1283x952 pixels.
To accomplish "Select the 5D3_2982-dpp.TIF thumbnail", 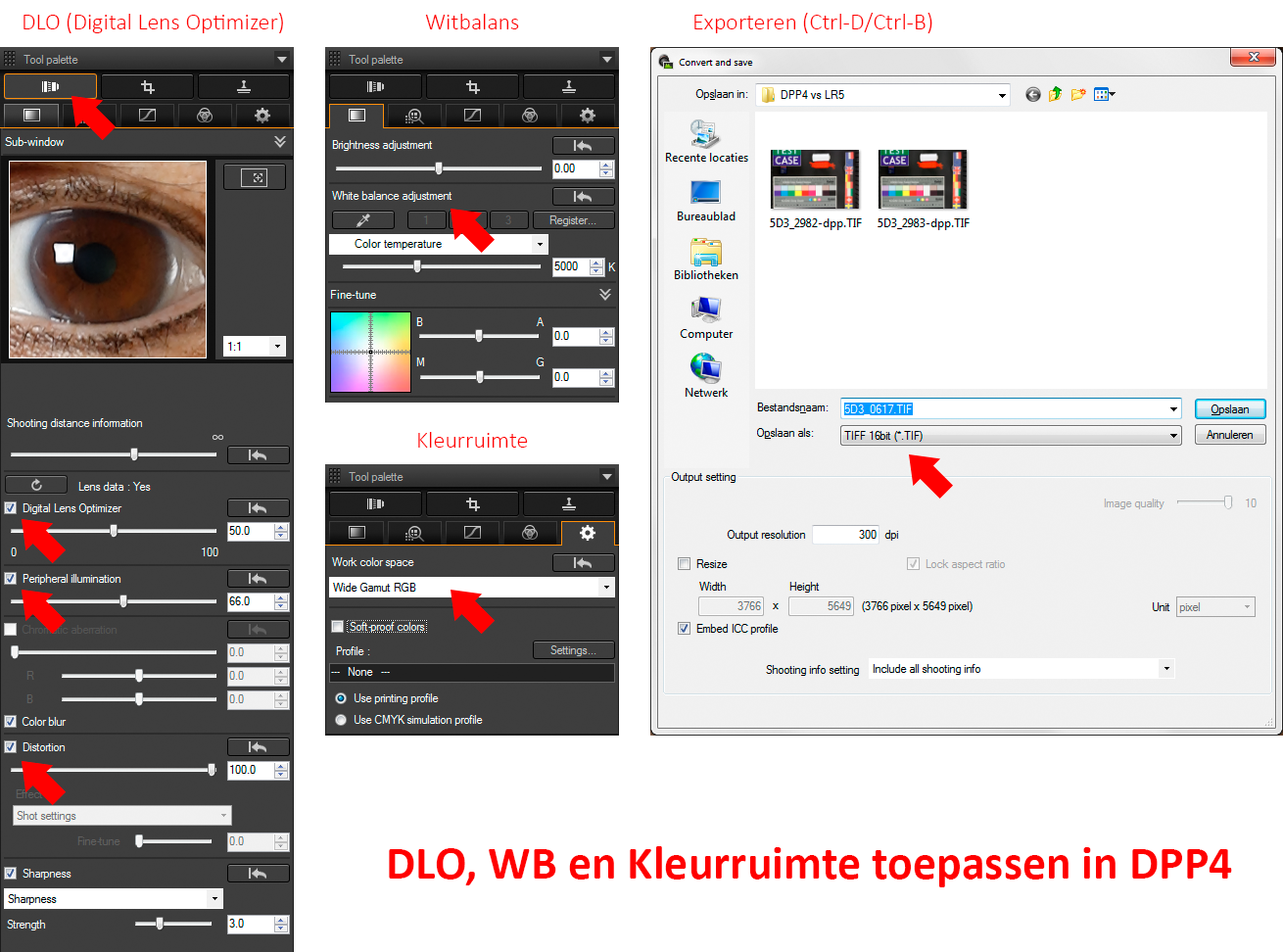I will point(815,180).
